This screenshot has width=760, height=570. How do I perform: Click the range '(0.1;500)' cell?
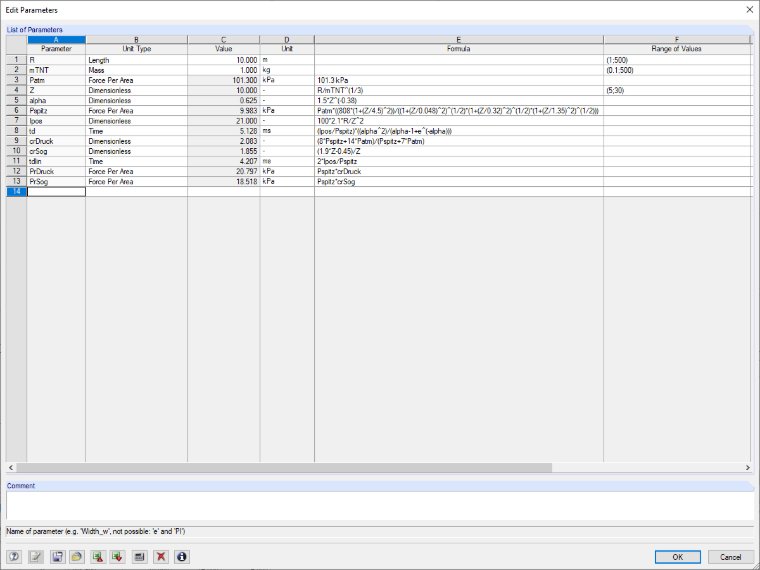click(x=677, y=70)
